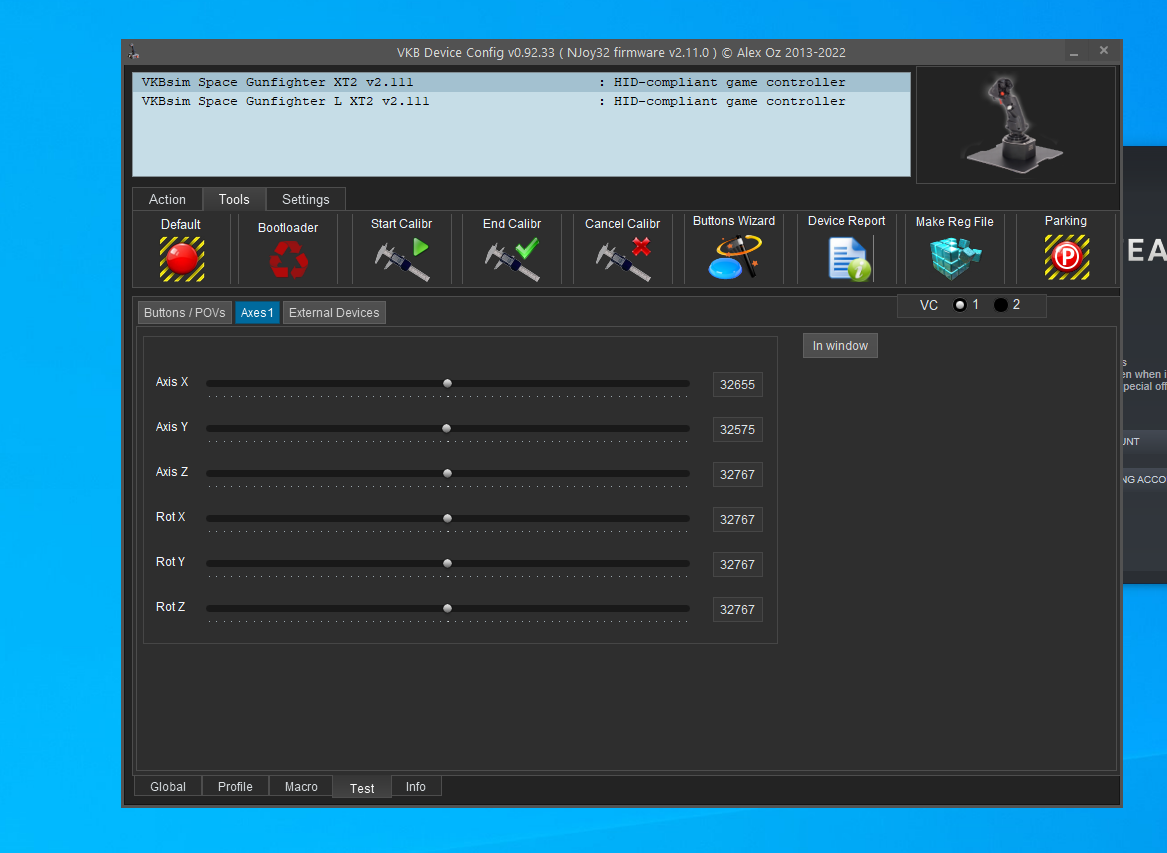Switch to the Global bottom tab
The height and width of the screenshot is (853, 1167).
pyautogui.click(x=168, y=787)
